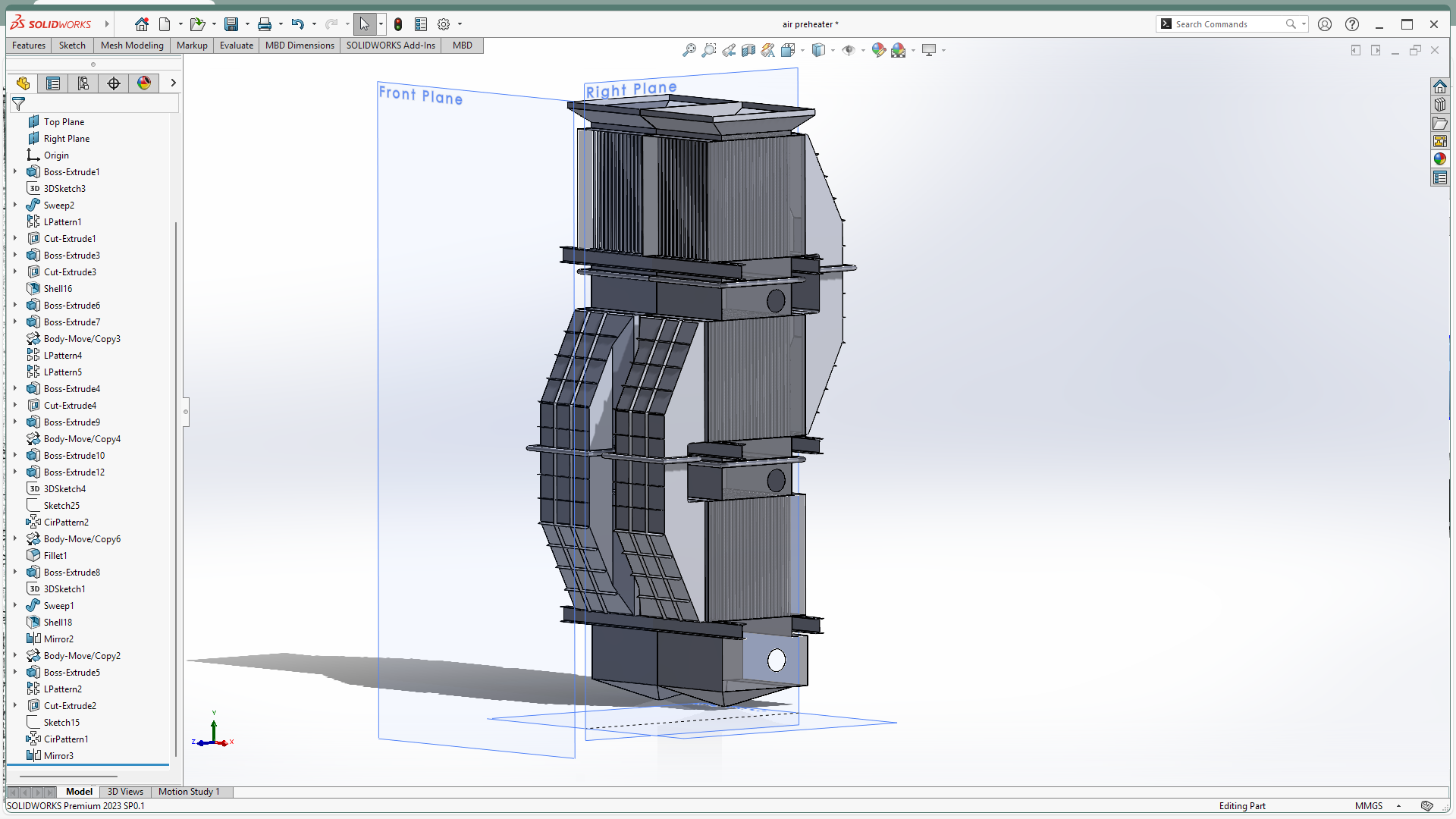The width and height of the screenshot is (1456, 819).
Task: Open Undo history dropdown arrow
Action: coord(314,24)
